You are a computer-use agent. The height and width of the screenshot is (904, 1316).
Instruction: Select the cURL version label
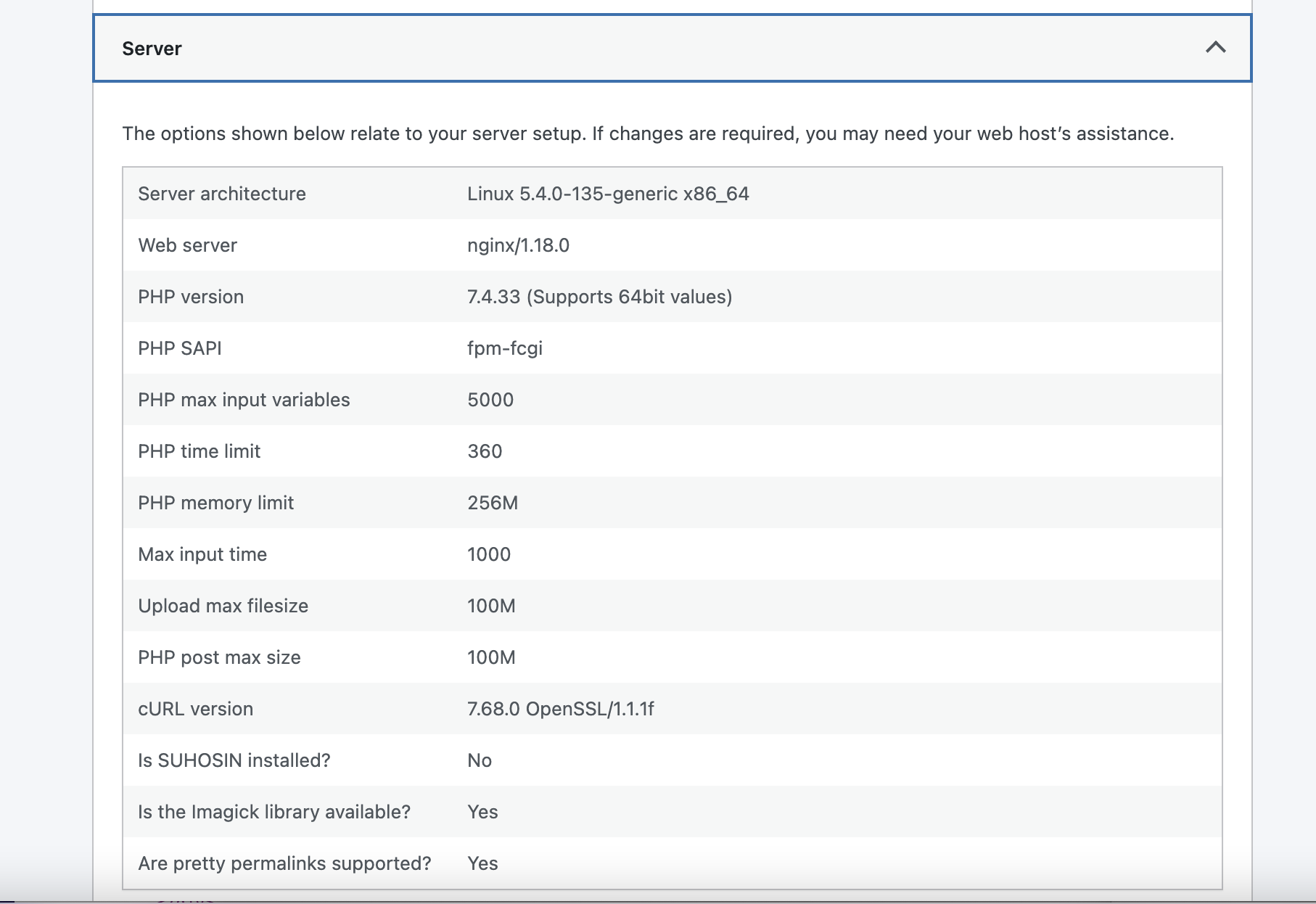[x=196, y=709]
